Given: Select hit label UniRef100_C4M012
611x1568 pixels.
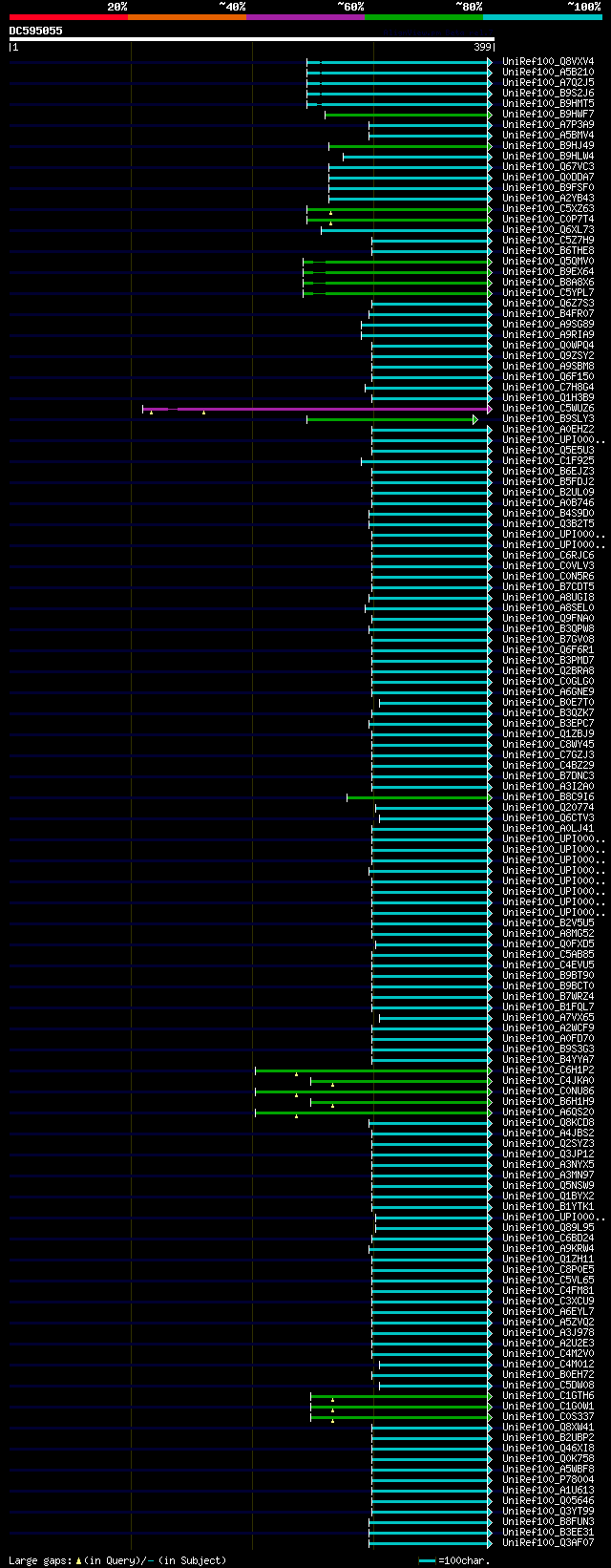Looking at the screenshot, I should coord(548,1364).
